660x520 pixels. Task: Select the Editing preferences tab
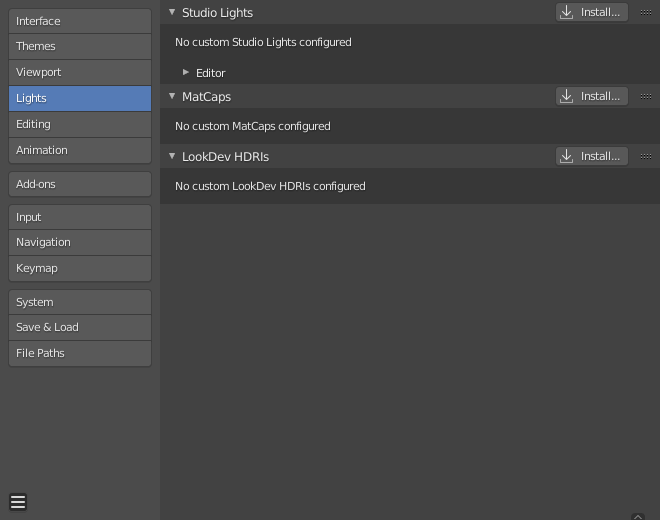point(80,124)
